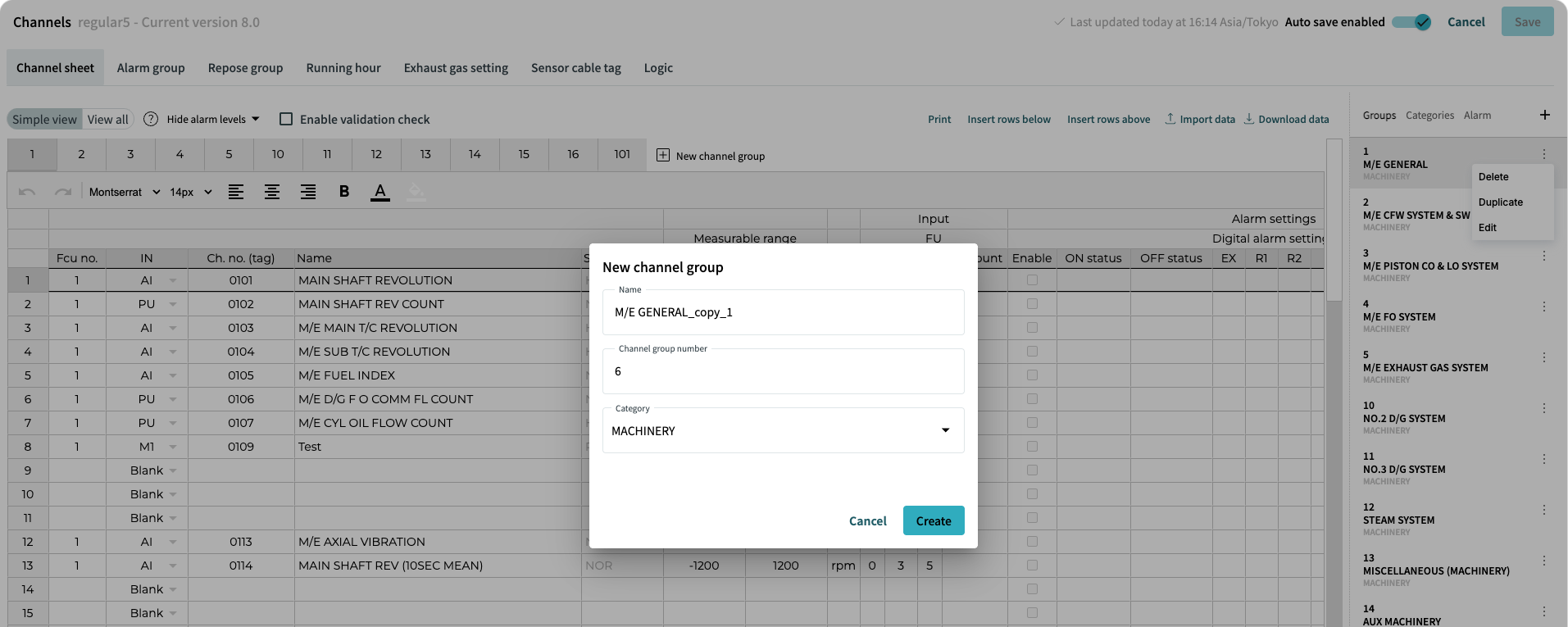1568x627 pixels.
Task: Open the Category MACHINERY dropdown
Action: pyautogui.click(x=784, y=430)
